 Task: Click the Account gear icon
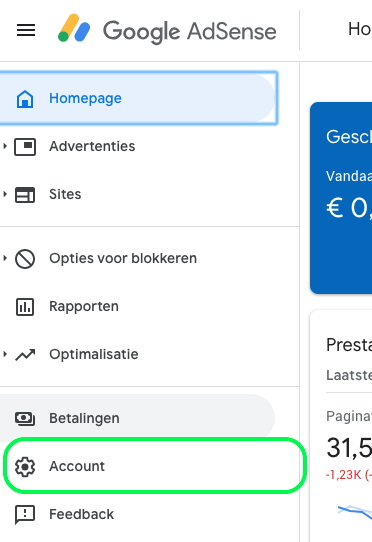point(25,467)
